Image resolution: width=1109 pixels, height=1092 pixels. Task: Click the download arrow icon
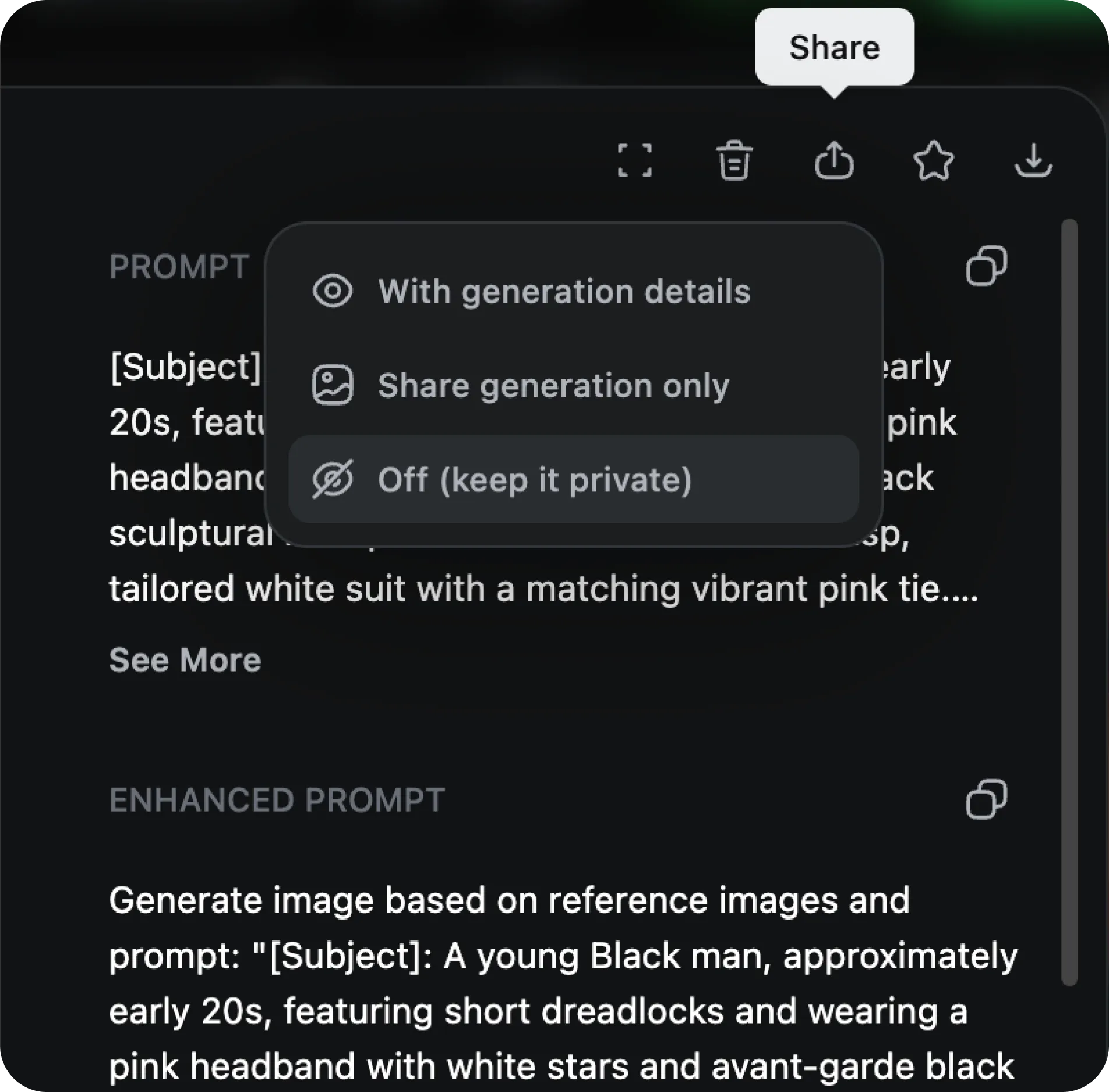(1033, 160)
